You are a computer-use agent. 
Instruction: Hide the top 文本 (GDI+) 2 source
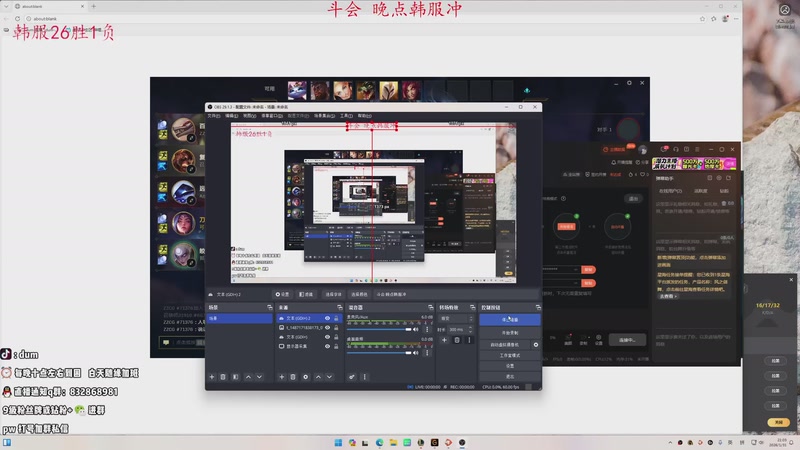pos(327,319)
